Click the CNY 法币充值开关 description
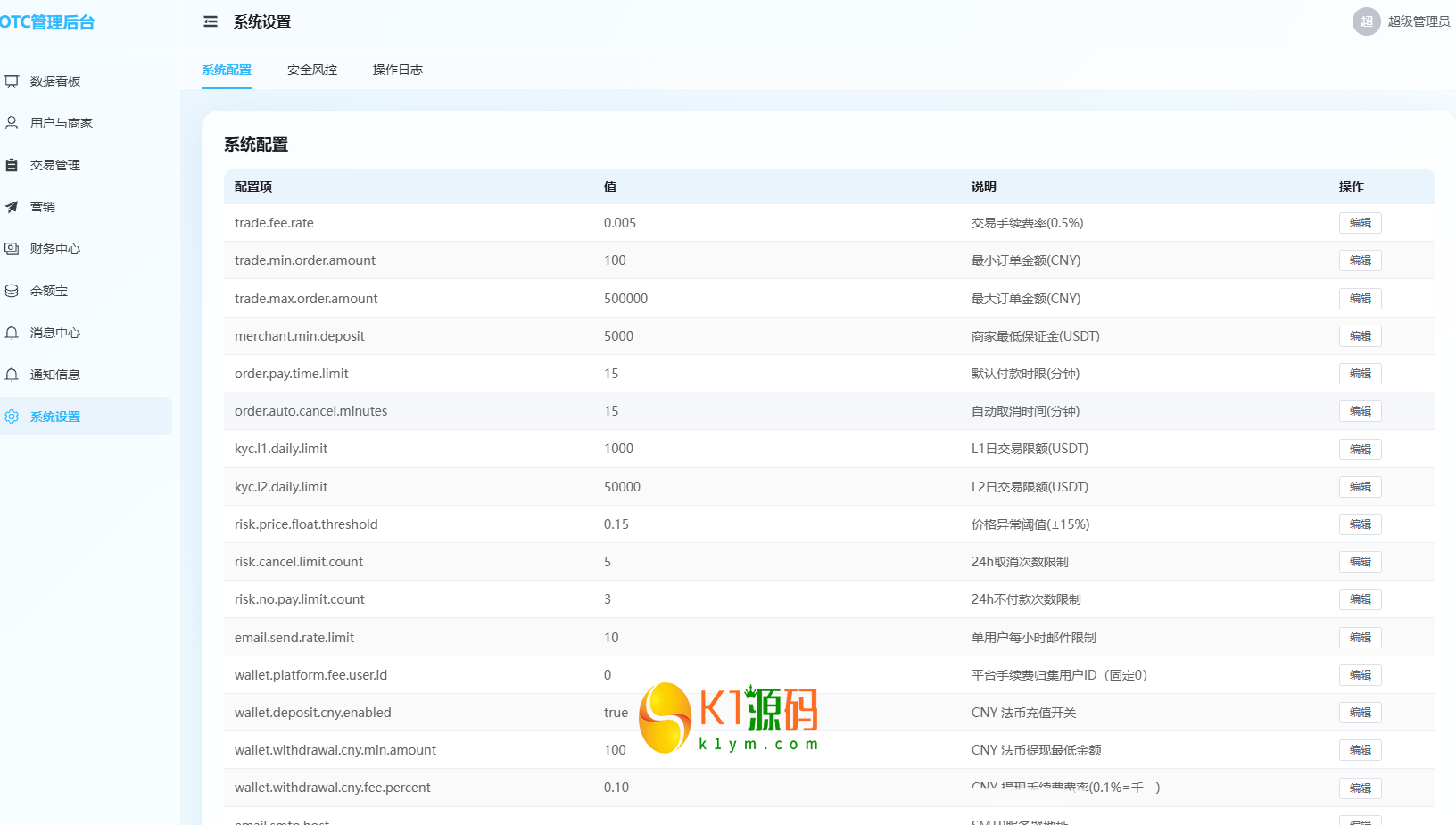The image size is (1456, 825). pyautogui.click(x=1024, y=713)
